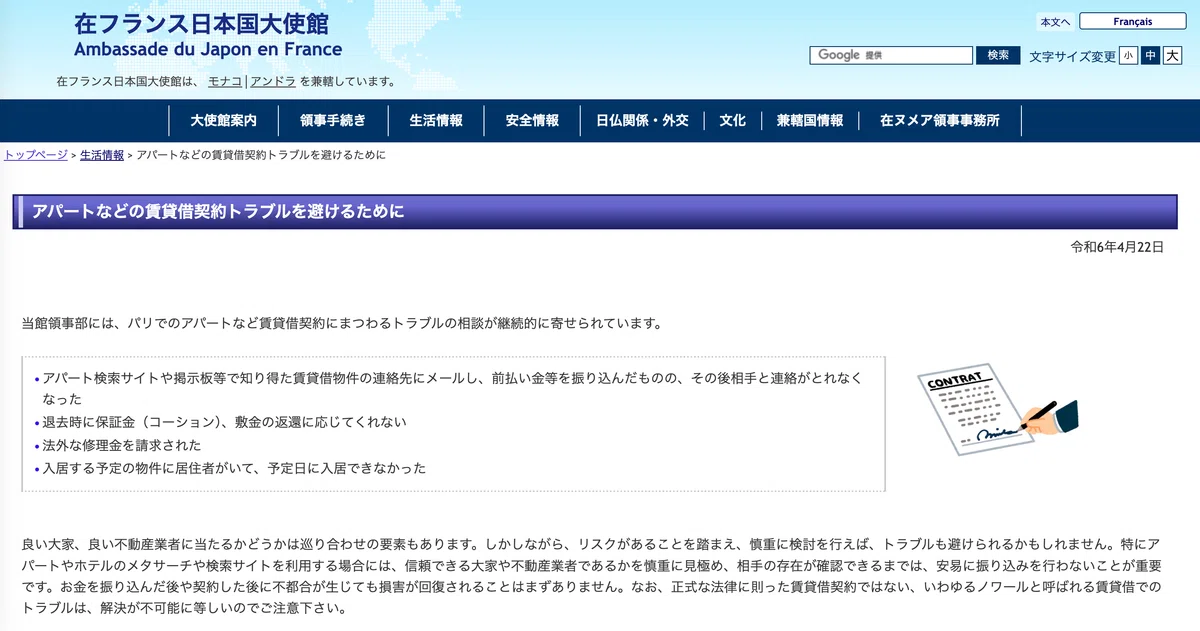
Task: Click the intro sentence starting 当館領事部には
Action: [342, 324]
